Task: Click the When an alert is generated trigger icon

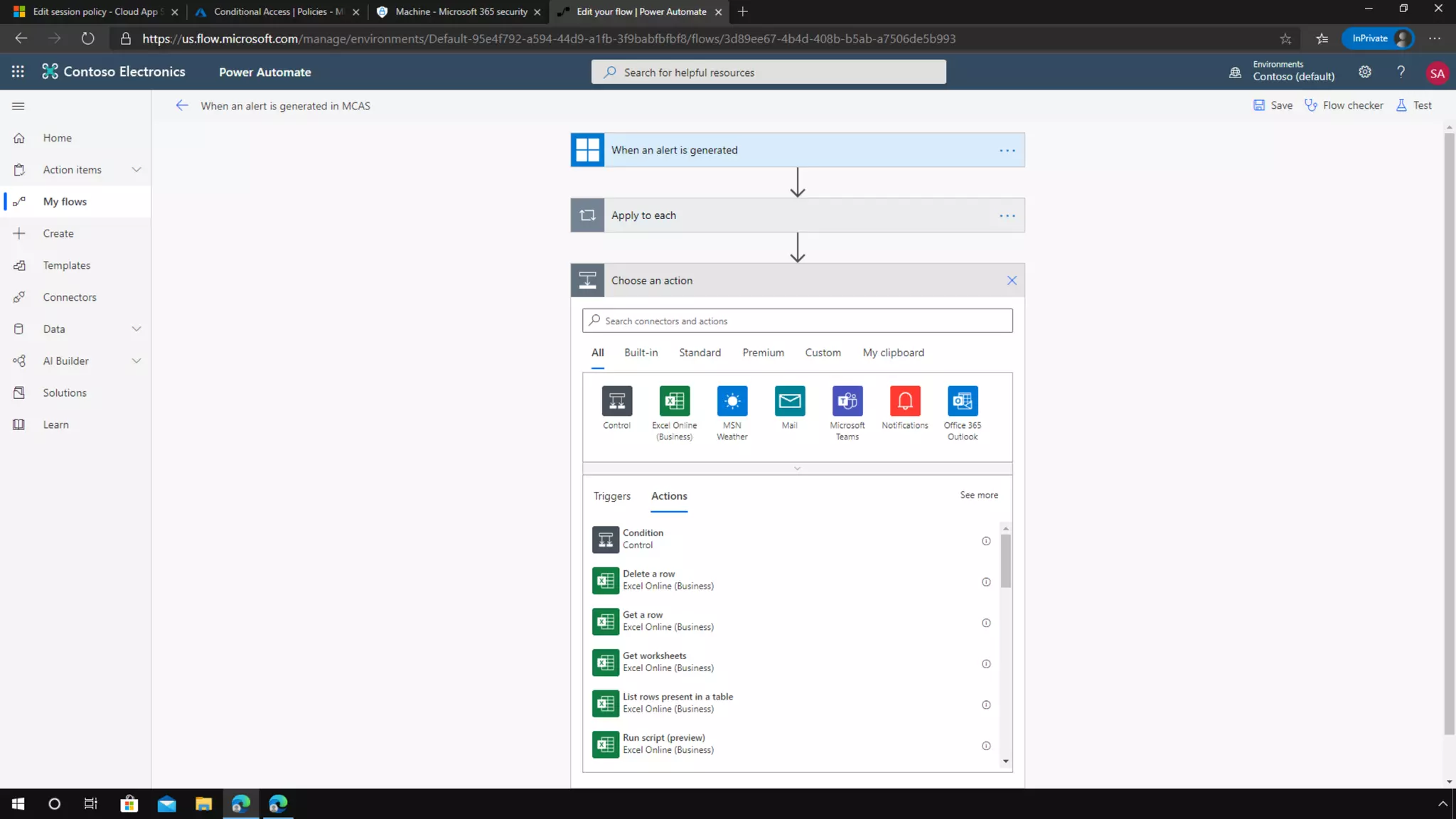Action: tap(587, 150)
